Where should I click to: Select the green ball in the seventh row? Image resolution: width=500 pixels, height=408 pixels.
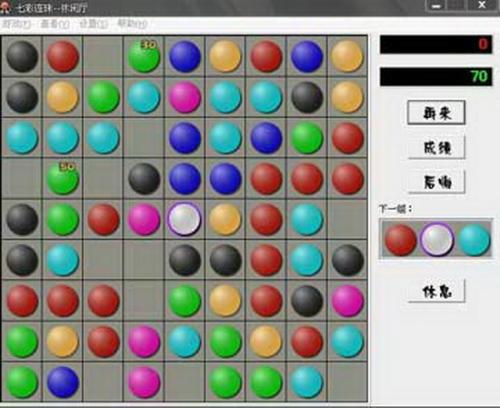coord(185,301)
